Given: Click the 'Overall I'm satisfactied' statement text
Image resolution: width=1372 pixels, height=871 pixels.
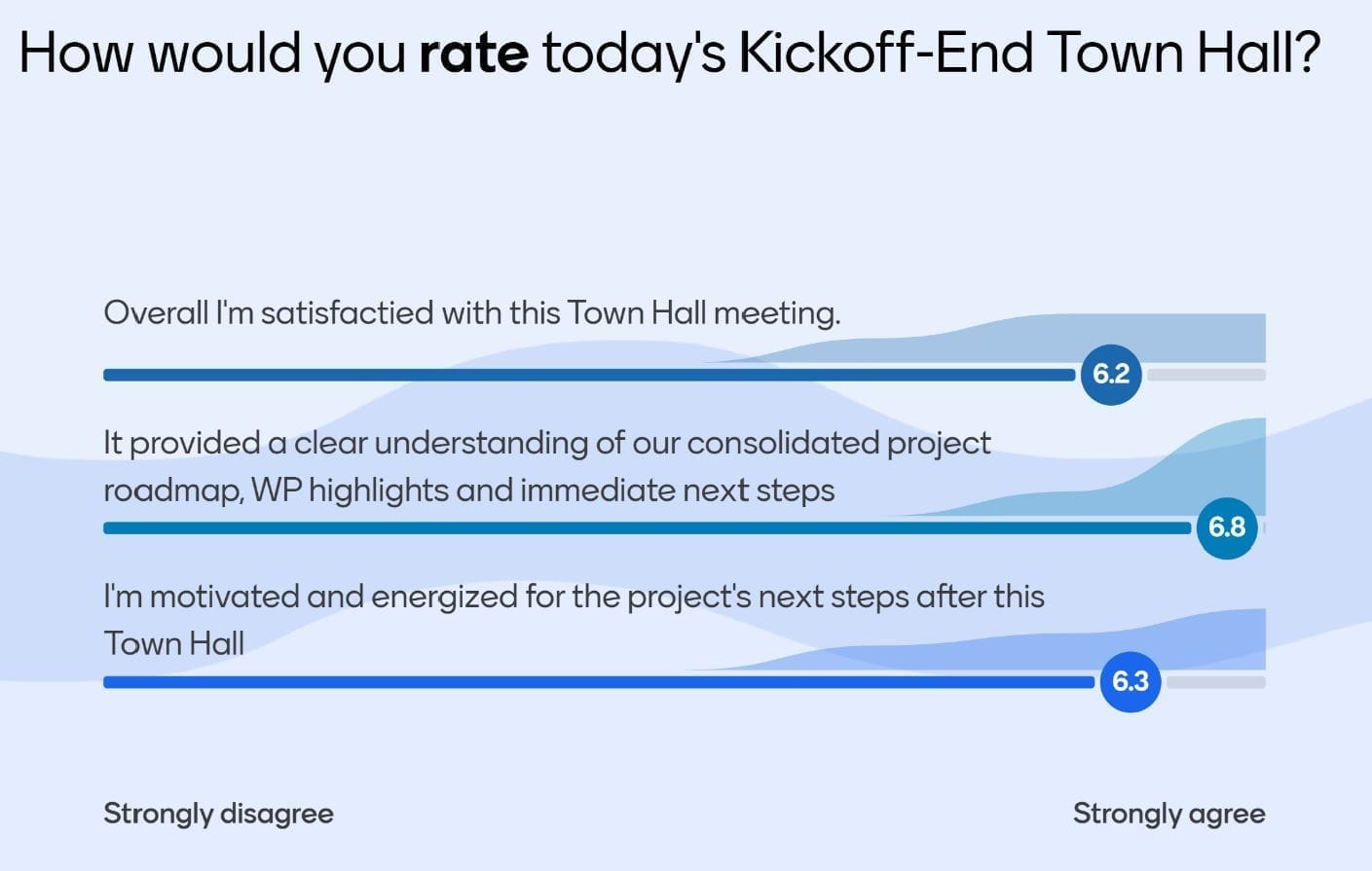Looking at the screenshot, I should click(471, 312).
